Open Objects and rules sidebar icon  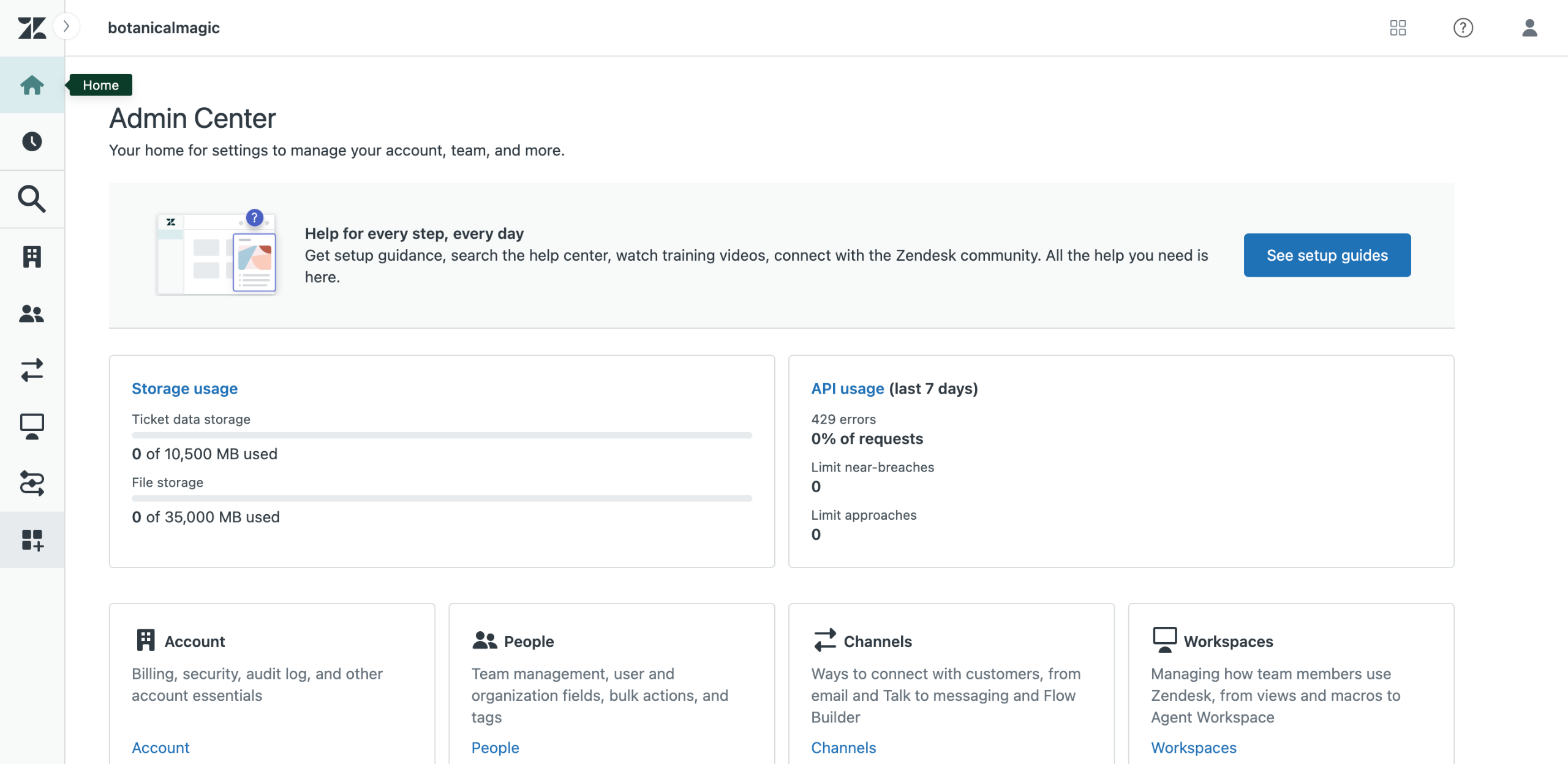[32, 483]
